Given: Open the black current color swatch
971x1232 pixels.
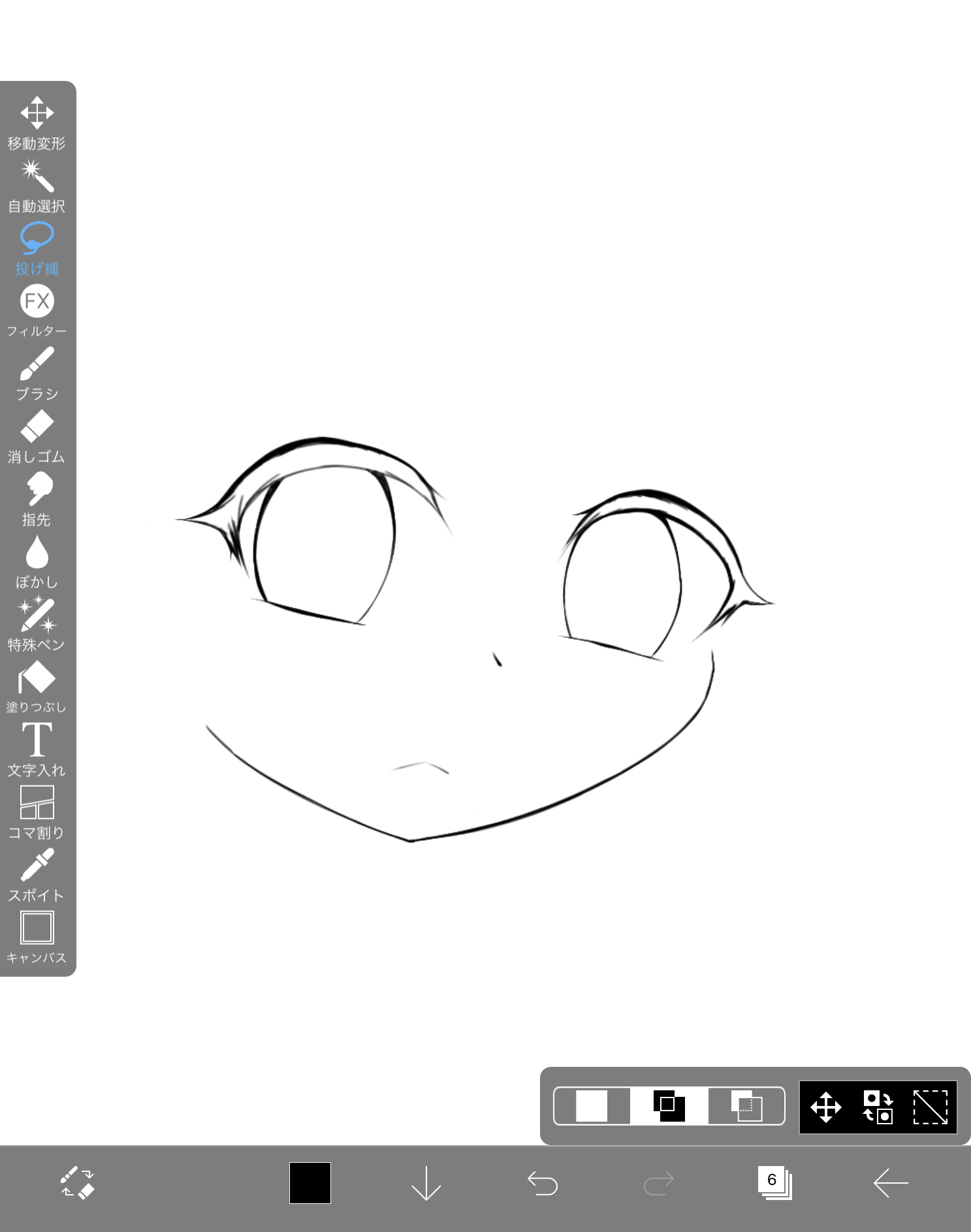Looking at the screenshot, I should coord(310,1182).
